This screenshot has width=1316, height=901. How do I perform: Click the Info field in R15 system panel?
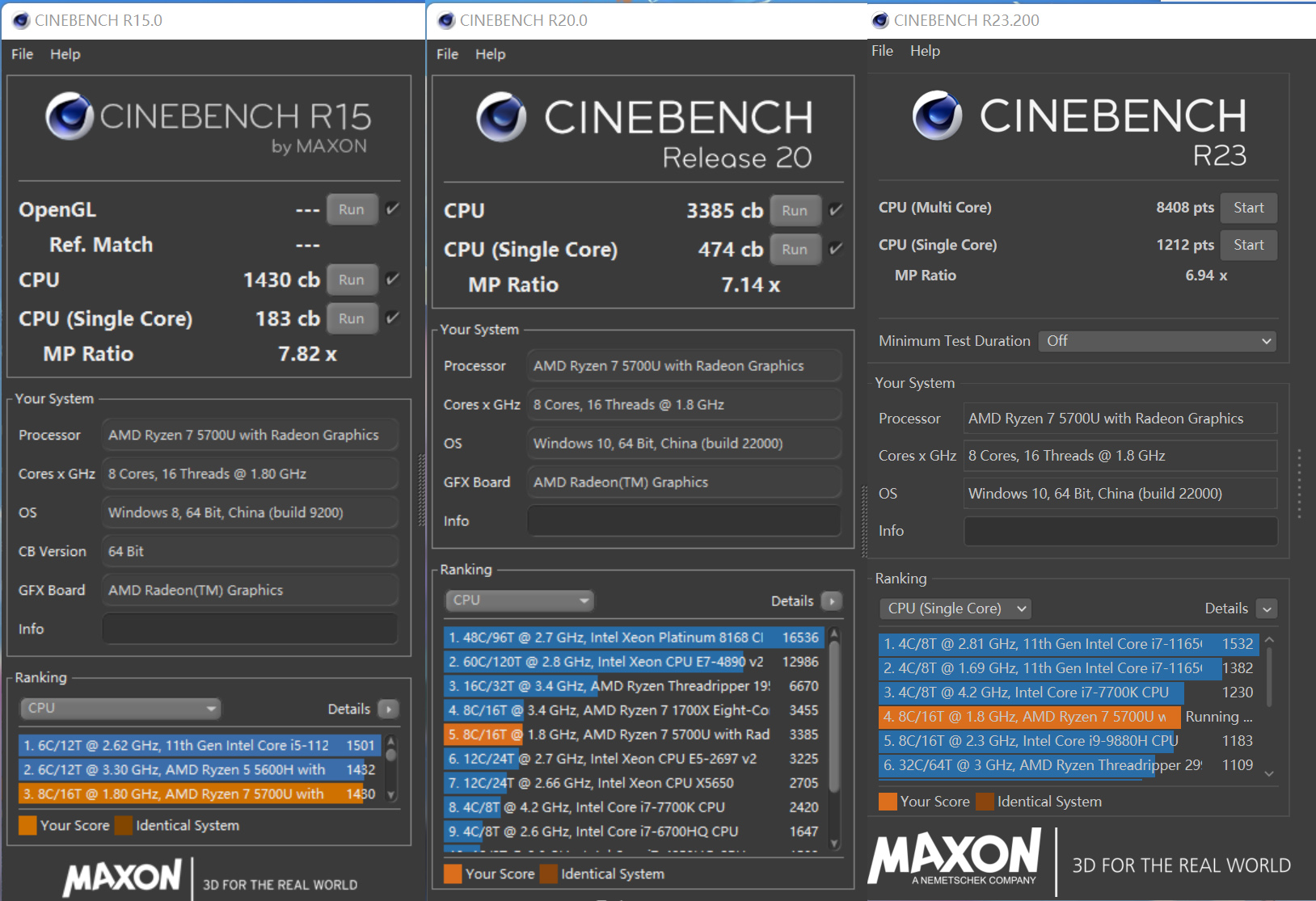pyautogui.click(x=250, y=629)
